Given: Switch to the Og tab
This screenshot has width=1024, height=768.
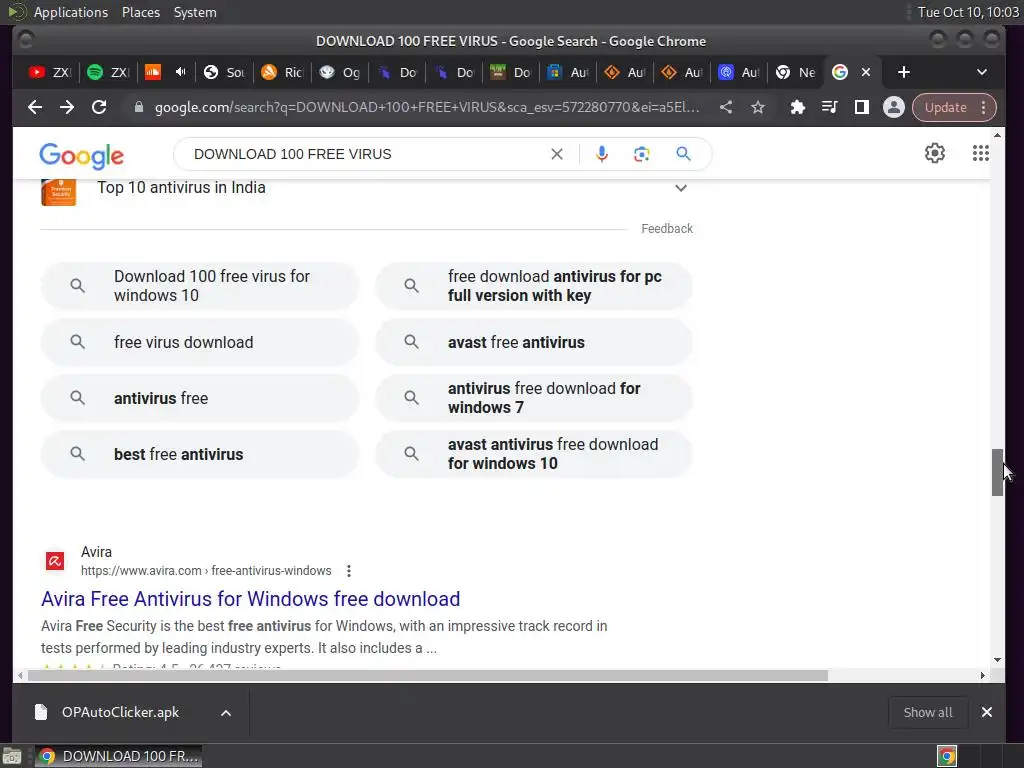Looking at the screenshot, I should pyautogui.click(x=340, y=72).
